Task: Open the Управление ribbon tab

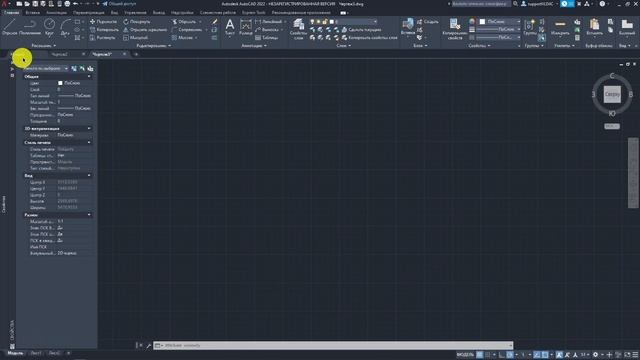Action: point(135,13)
